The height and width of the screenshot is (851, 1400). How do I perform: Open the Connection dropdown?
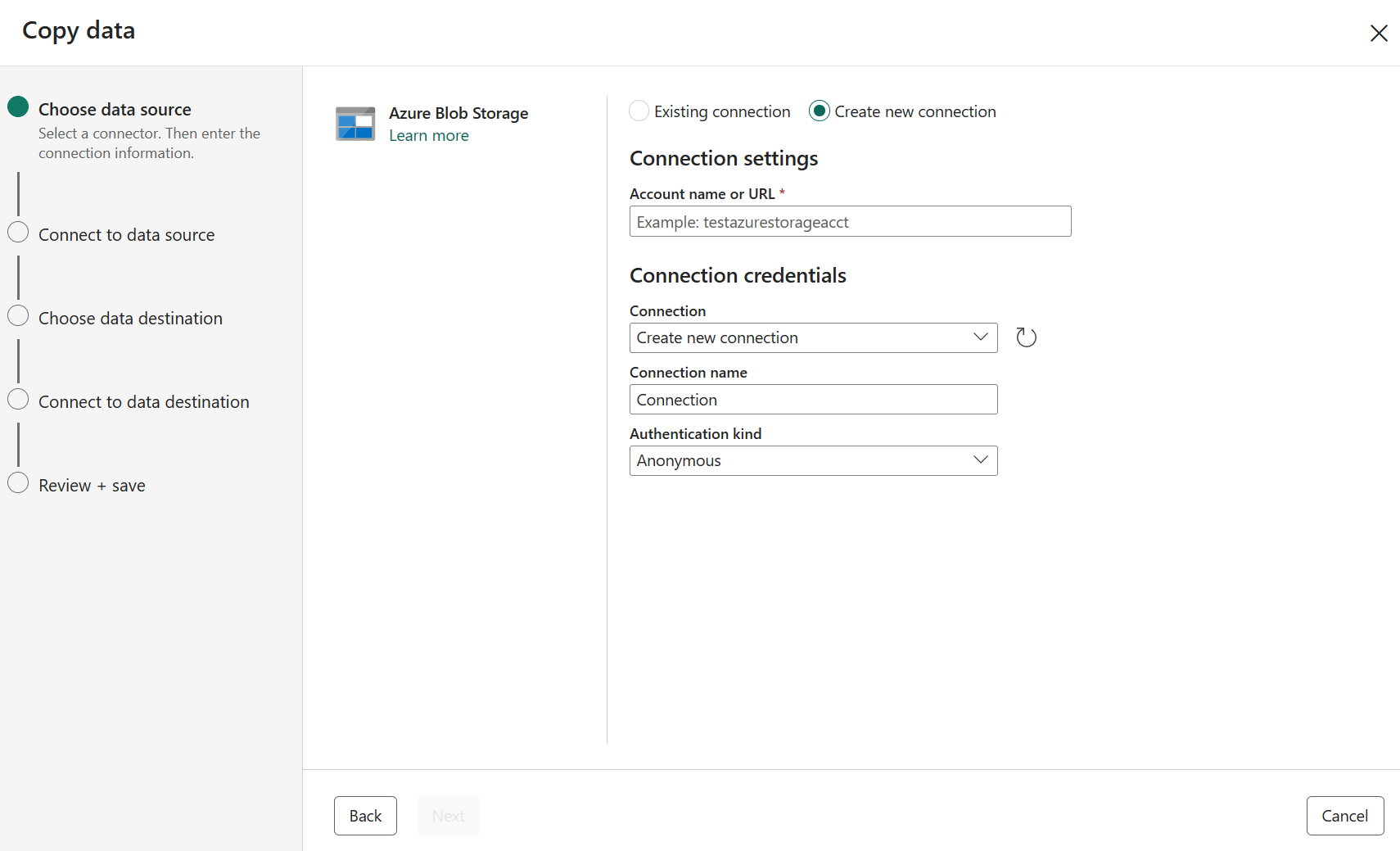pyautogui.click(x=813, y=337)
